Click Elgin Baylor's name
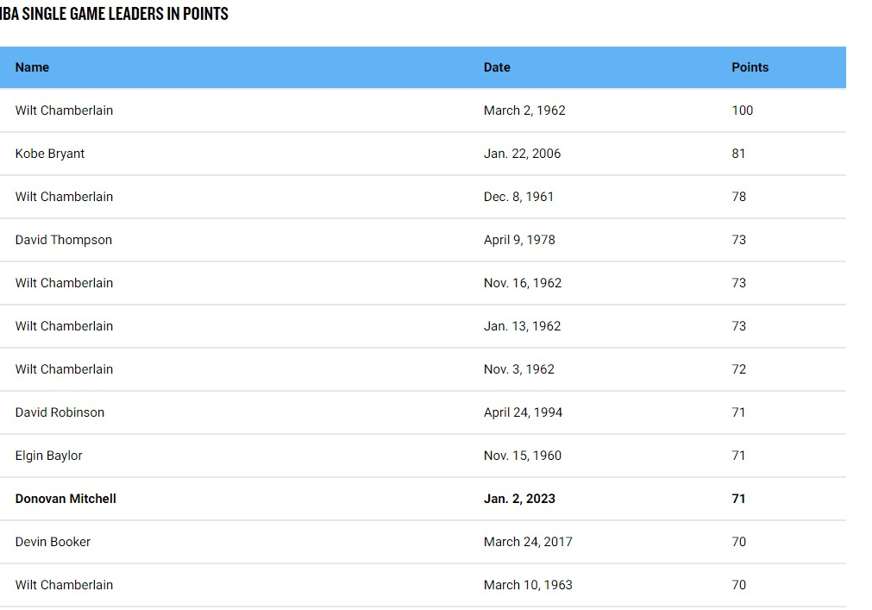 49,455
